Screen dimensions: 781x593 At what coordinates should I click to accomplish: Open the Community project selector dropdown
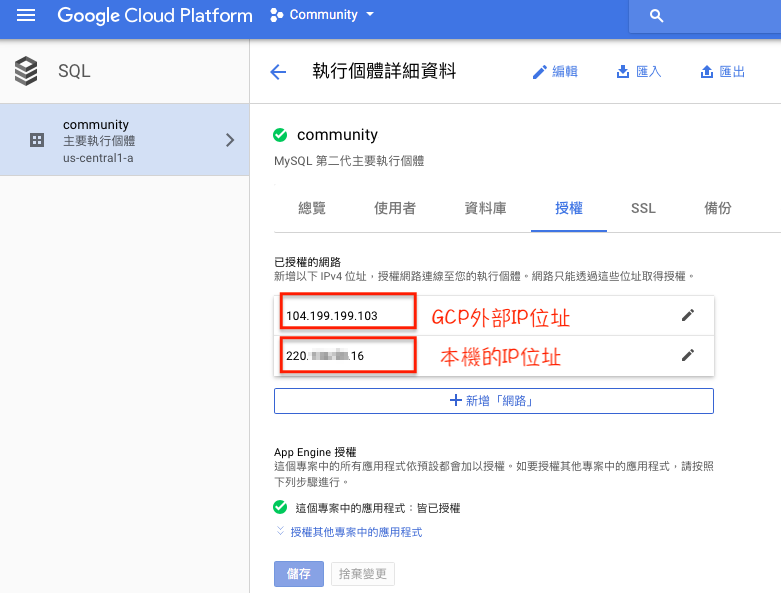coord(322,15)
